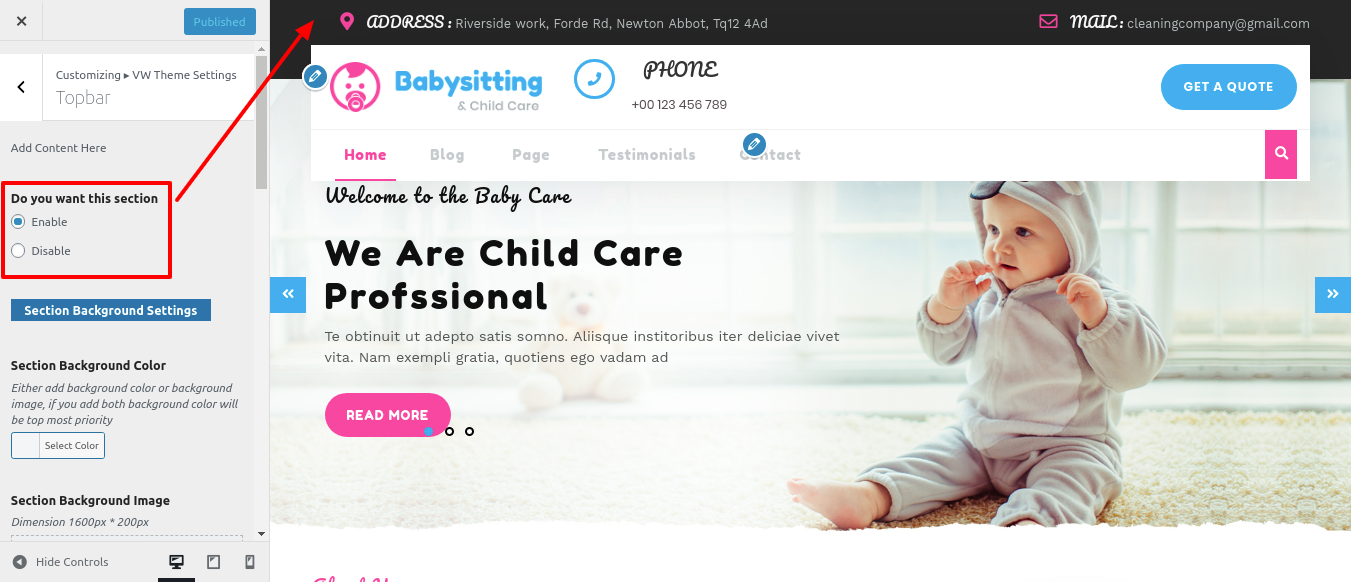Switch to mobile preview device icon
Image resolution: width=1351 pixels, height=582 pixels.
(249, 562)
